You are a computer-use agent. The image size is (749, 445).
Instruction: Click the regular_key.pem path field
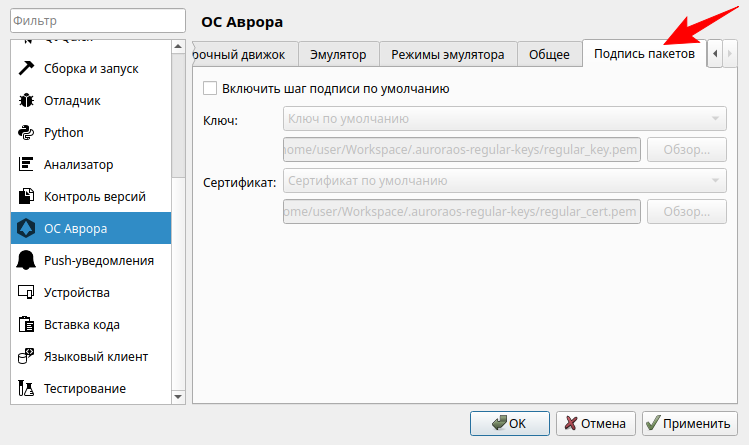pos(461,149)
